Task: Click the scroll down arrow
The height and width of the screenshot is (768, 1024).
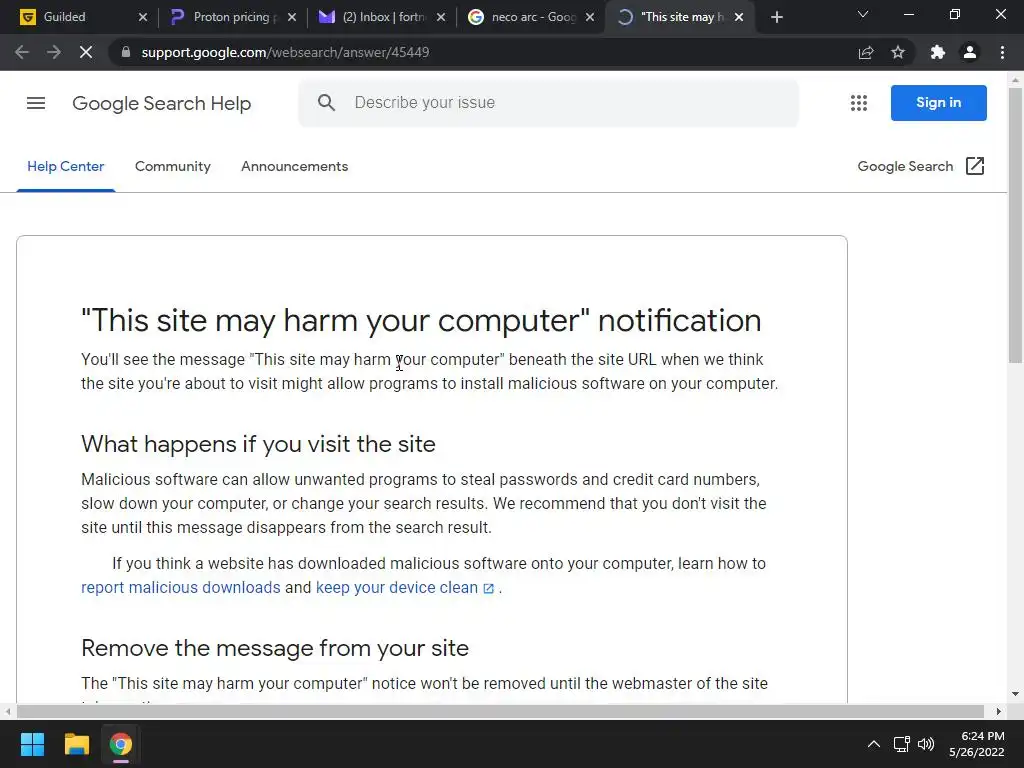Action: tap(1015, 694)
